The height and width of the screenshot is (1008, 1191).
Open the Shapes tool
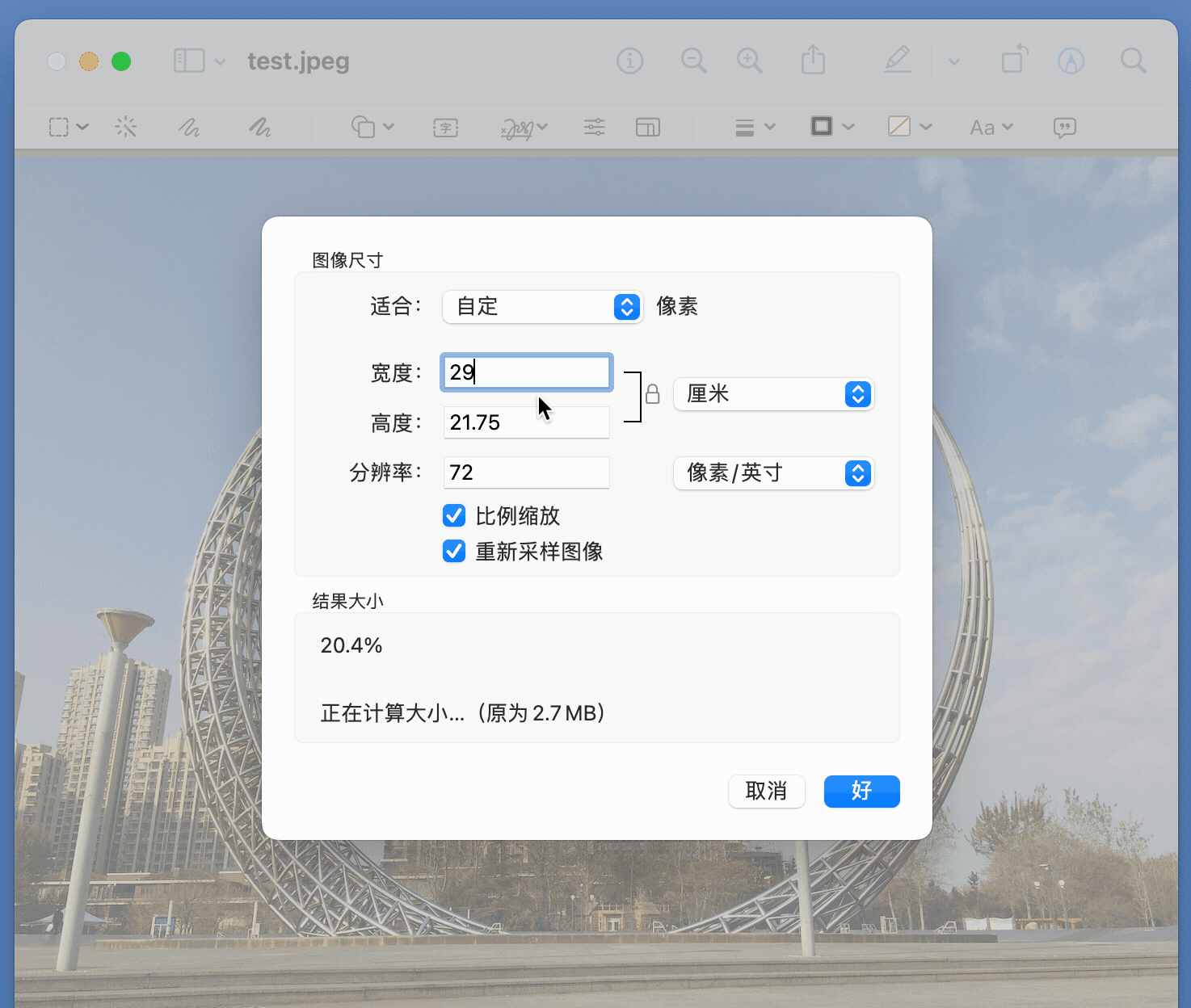[x=363, y=127]
